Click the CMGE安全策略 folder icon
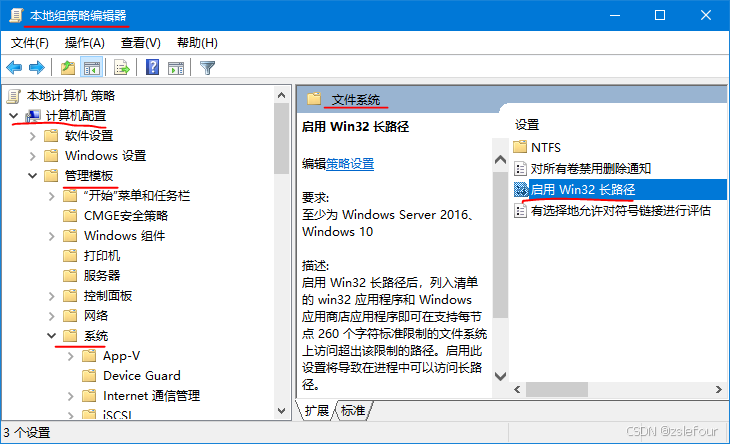 70,215
